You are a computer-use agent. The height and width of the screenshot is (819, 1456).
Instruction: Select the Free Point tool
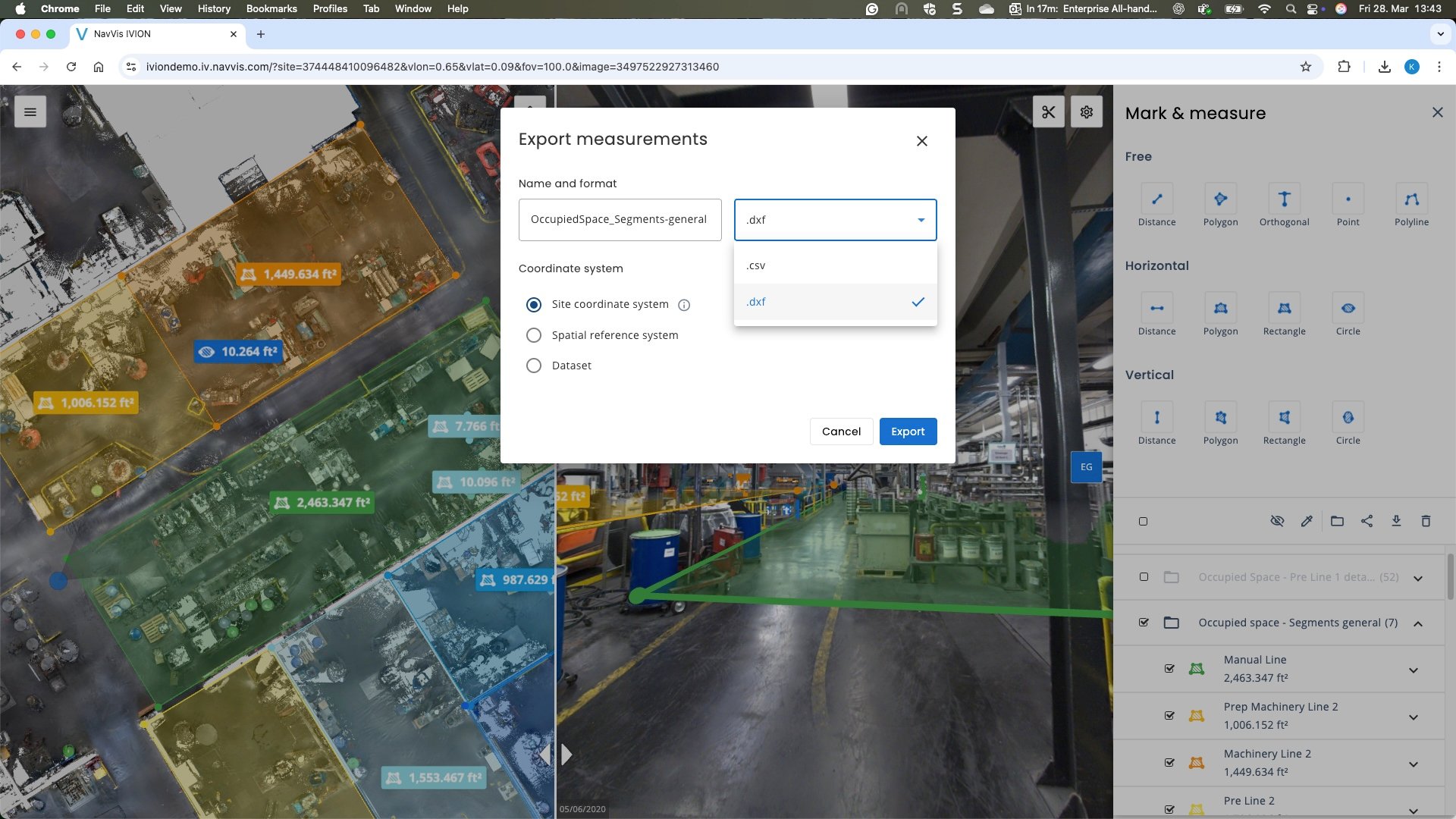click(1348, 199)
